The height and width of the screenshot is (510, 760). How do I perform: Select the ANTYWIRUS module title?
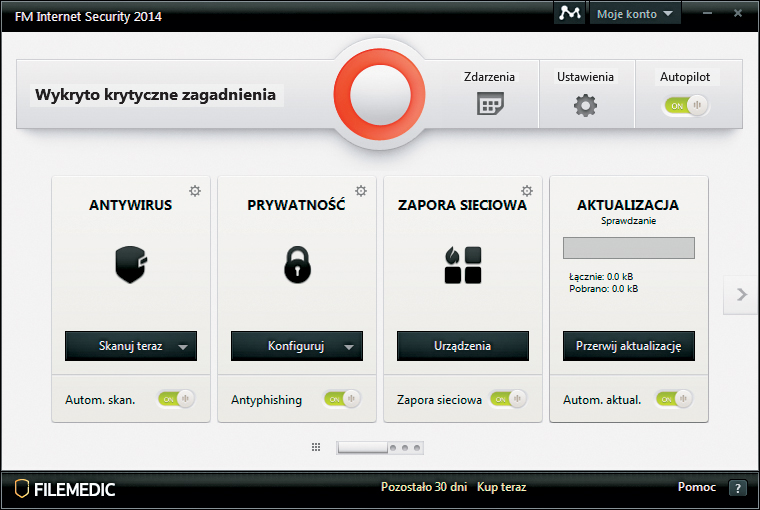point(130,205)
